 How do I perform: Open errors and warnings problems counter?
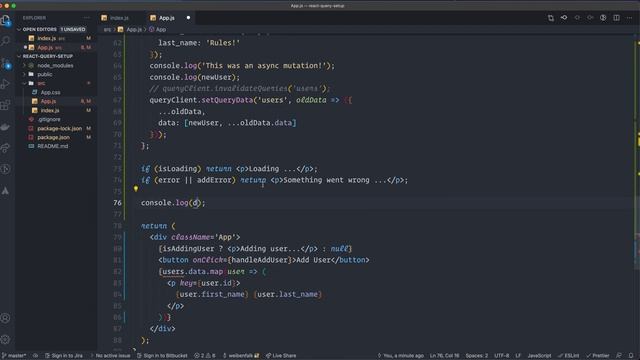(205, 356)
